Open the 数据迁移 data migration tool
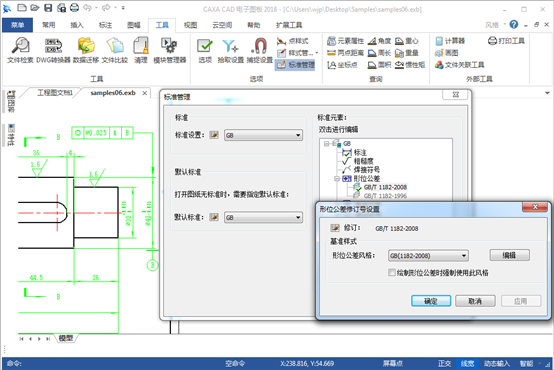Screen dimensions: 554x370 pos(86,50)
